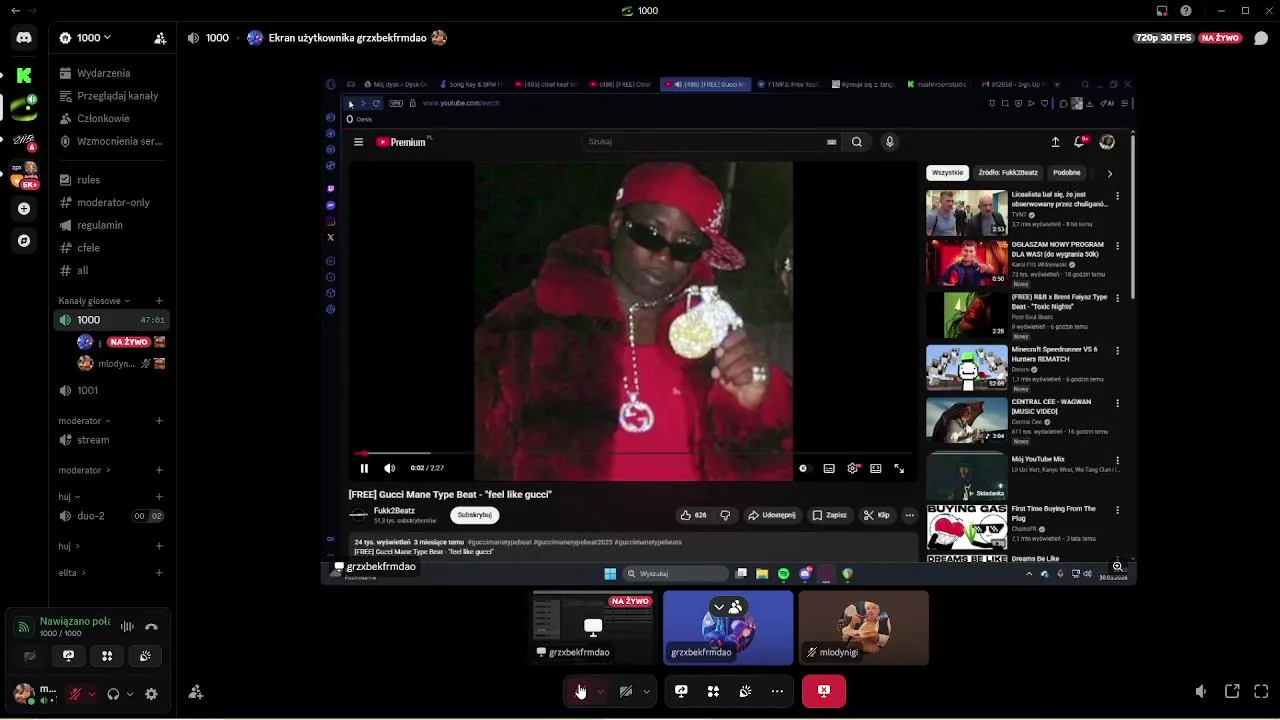Open the inbox icon in title bar
Screen dimensions: 1280x720
(x=1162, y=11)
